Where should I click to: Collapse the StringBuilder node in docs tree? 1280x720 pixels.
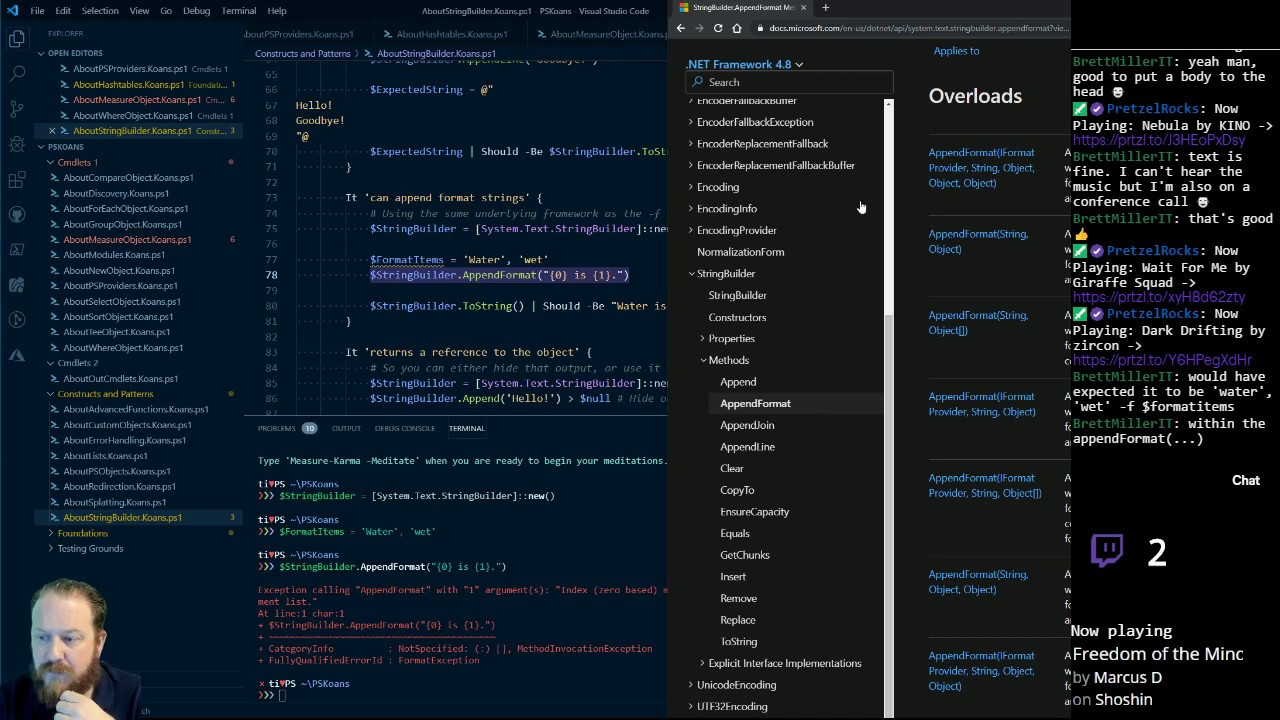coord(691,274)
